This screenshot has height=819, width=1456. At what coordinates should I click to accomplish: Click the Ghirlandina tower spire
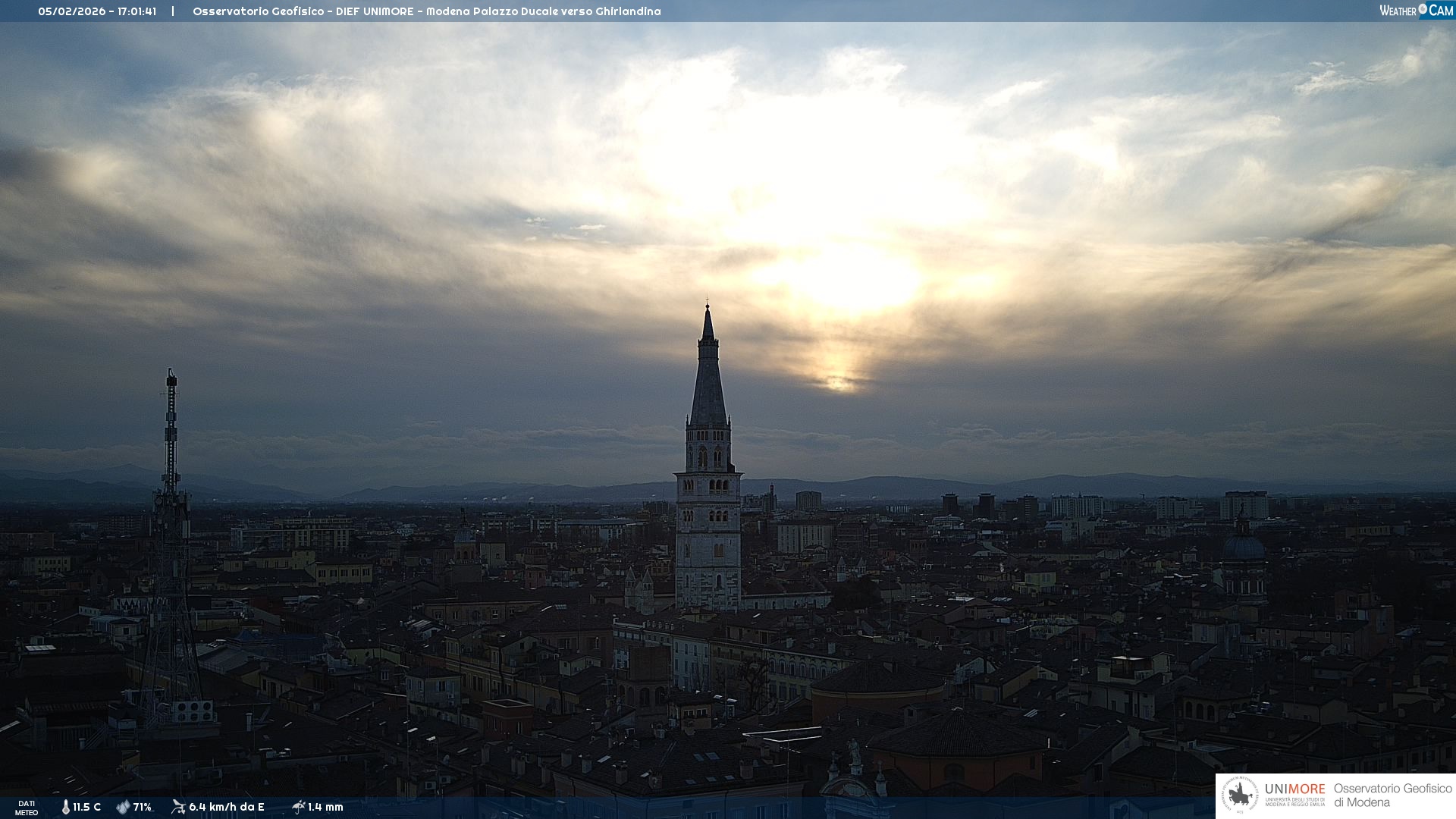click(708, 379)
